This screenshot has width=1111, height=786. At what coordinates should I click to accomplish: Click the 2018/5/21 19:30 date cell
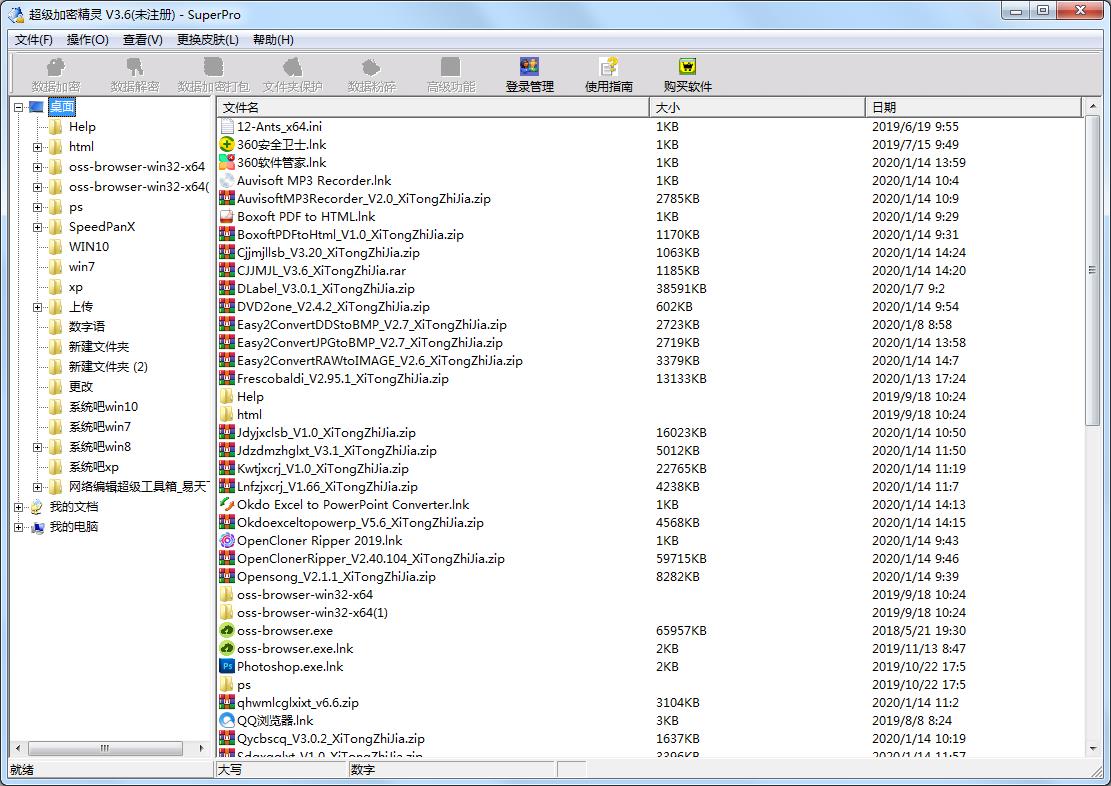(918, 631)
